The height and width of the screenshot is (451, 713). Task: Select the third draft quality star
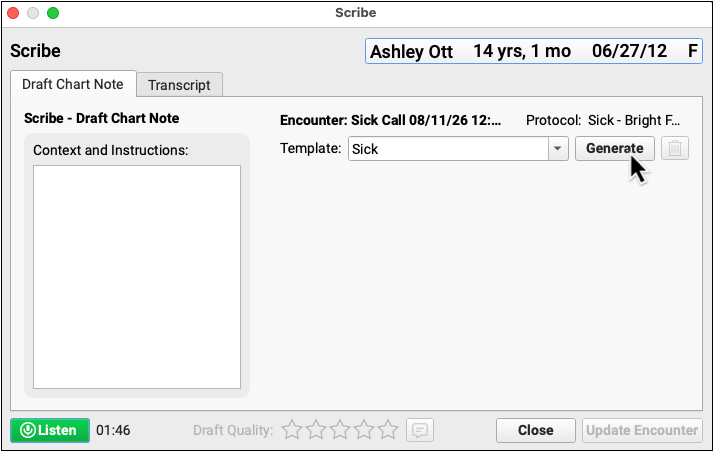340,430
